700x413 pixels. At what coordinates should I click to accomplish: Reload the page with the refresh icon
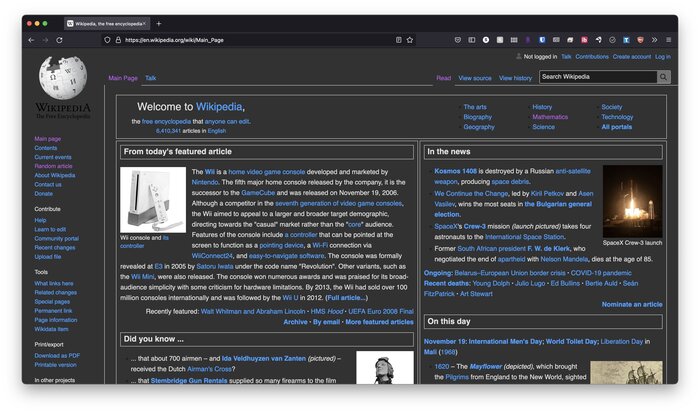59,40
